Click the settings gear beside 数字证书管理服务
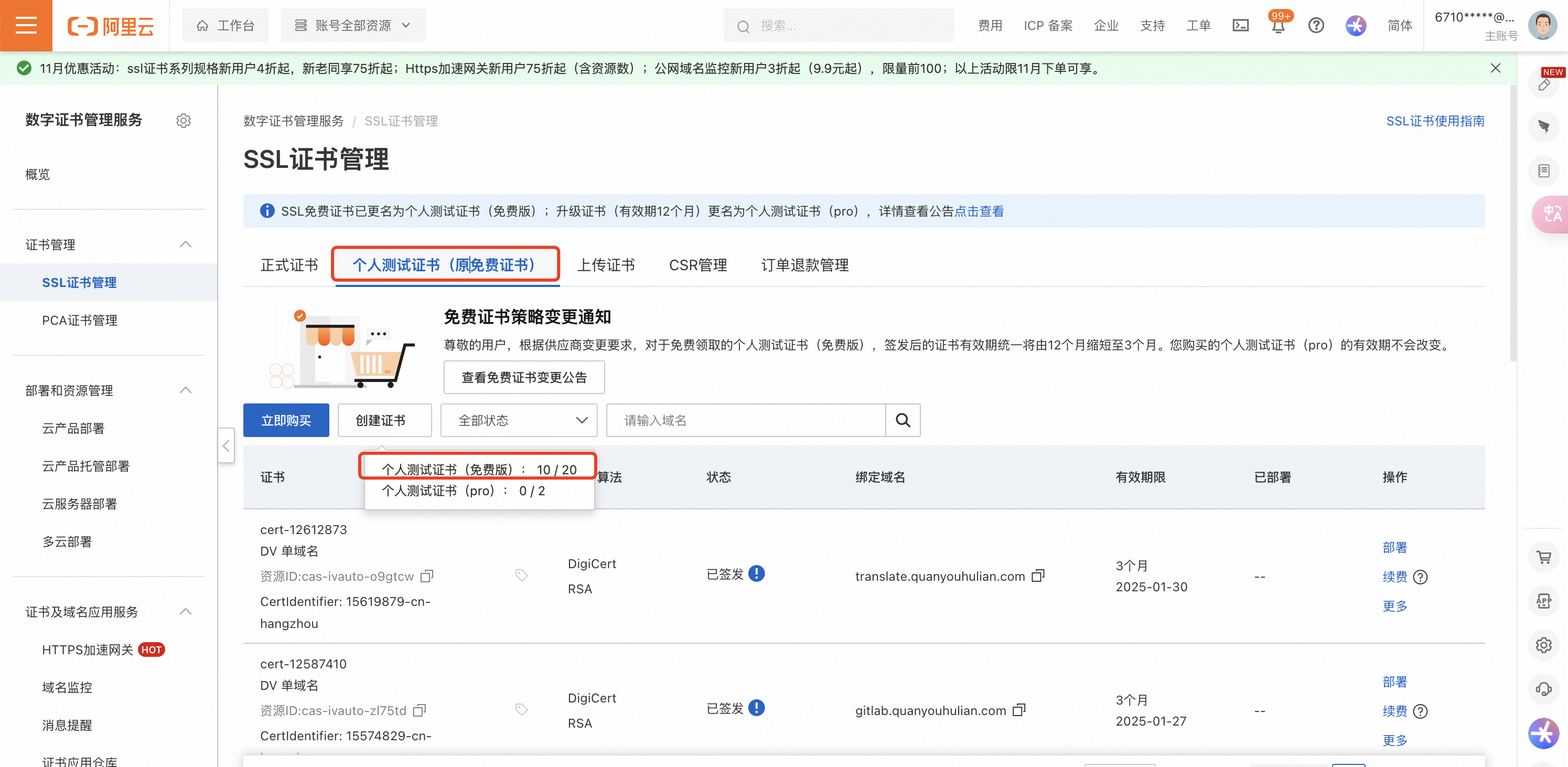The width and height of the screenshot is (1568, 767). click(x=183, y=121)
